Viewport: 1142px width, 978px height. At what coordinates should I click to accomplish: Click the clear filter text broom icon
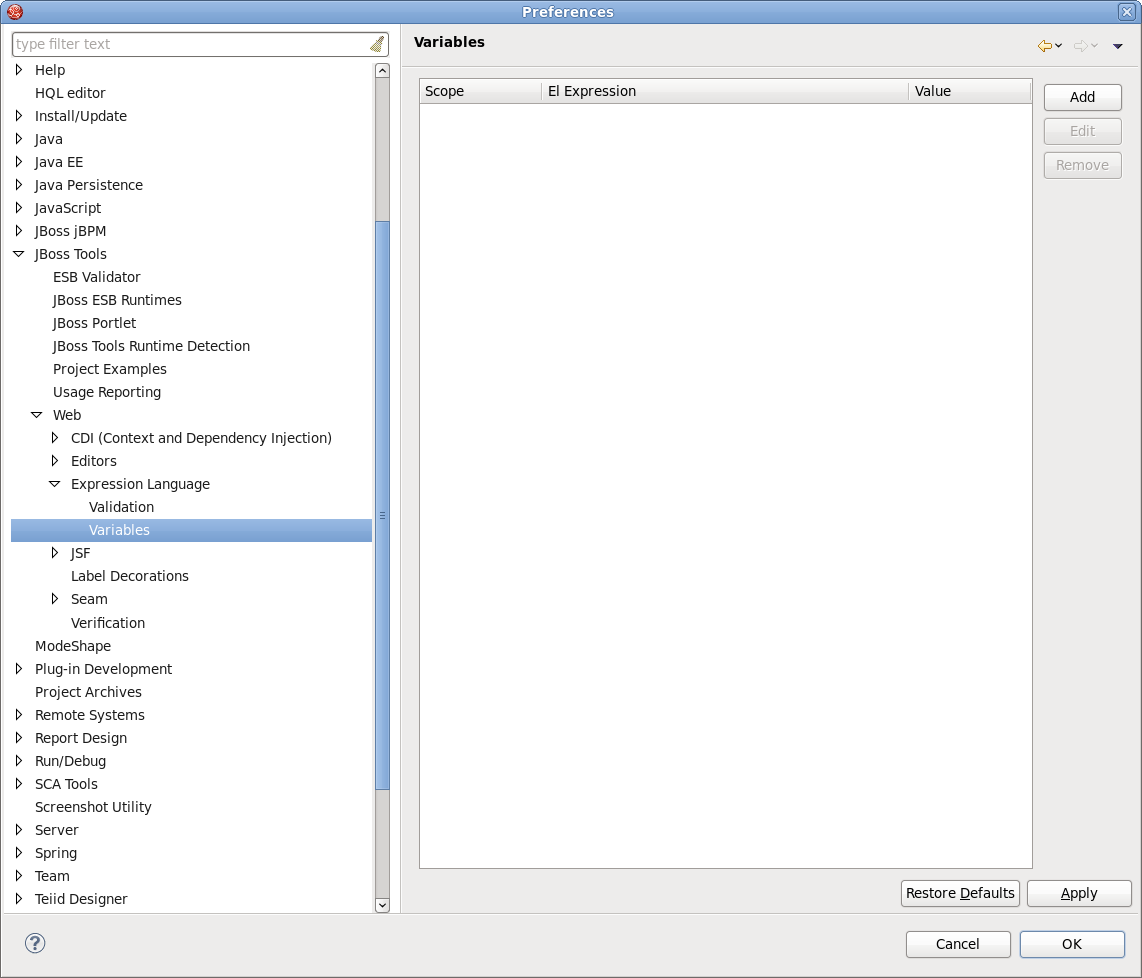377,44
